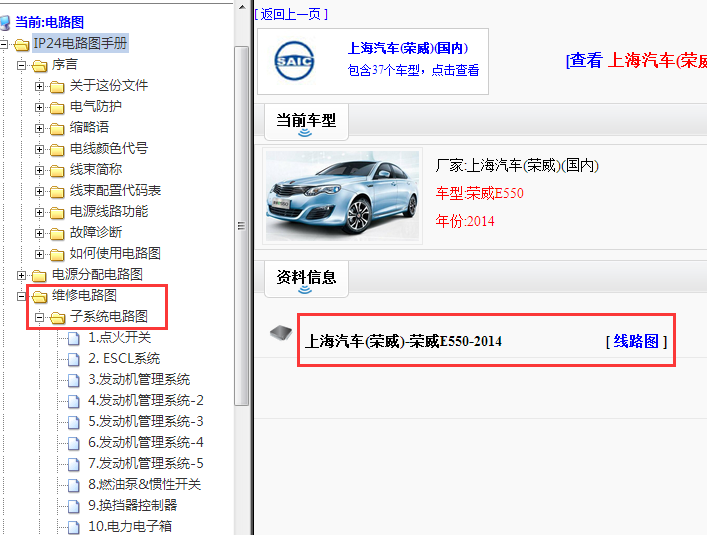Click the 当前:电路图 heading text
Image resolution: width=707 pixels, height=535 pixels.
pyautogui.click(x=50, y=22)
